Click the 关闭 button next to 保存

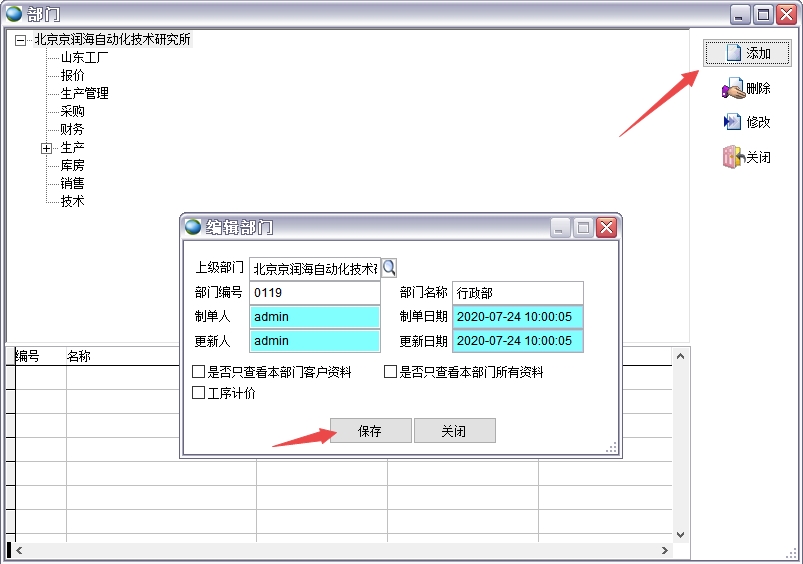pos(454,431)
